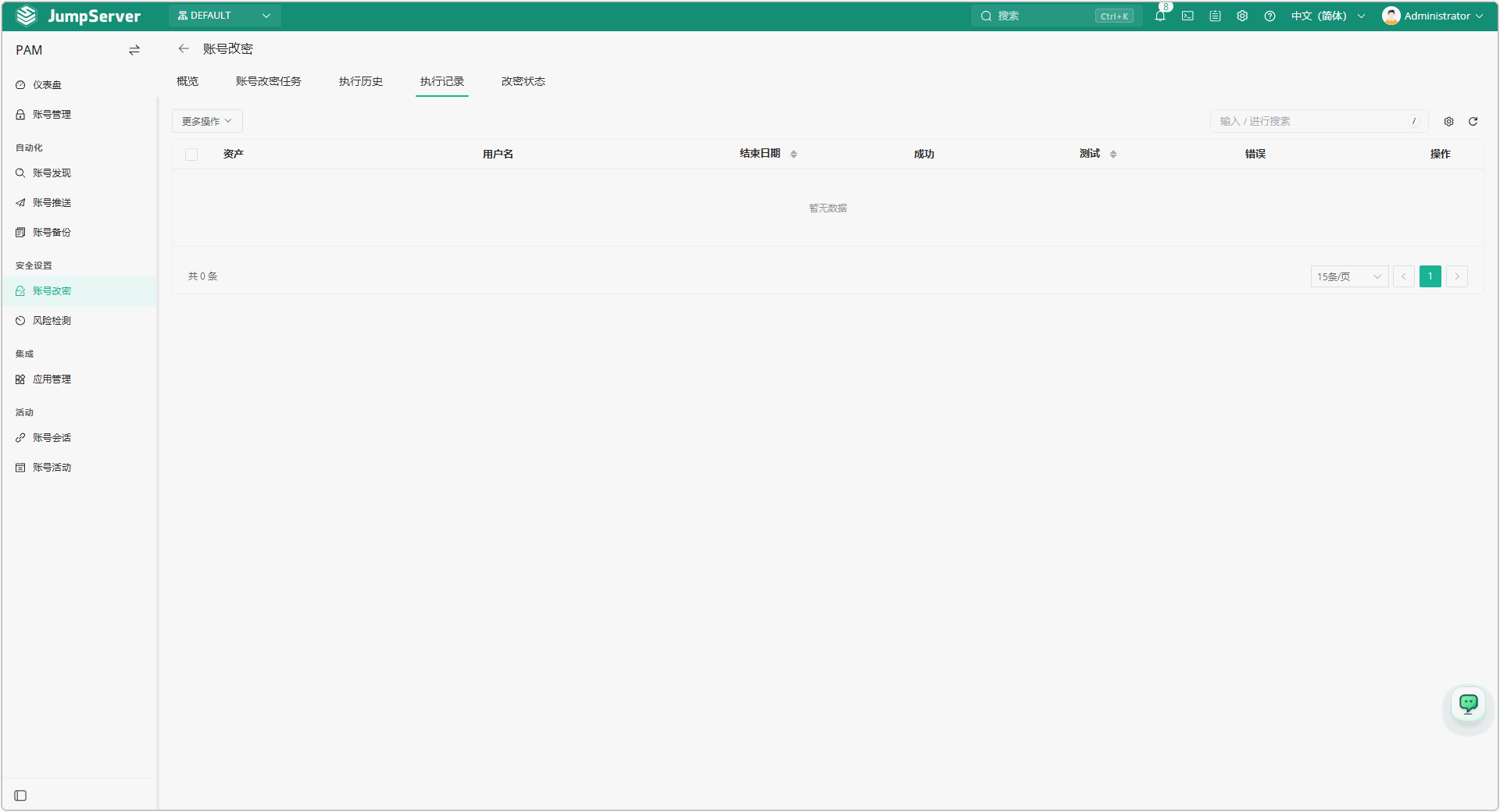Switch to the 改密状态 tab
This screenshot has height=812, width=1500.
click(x=523, y=81)
